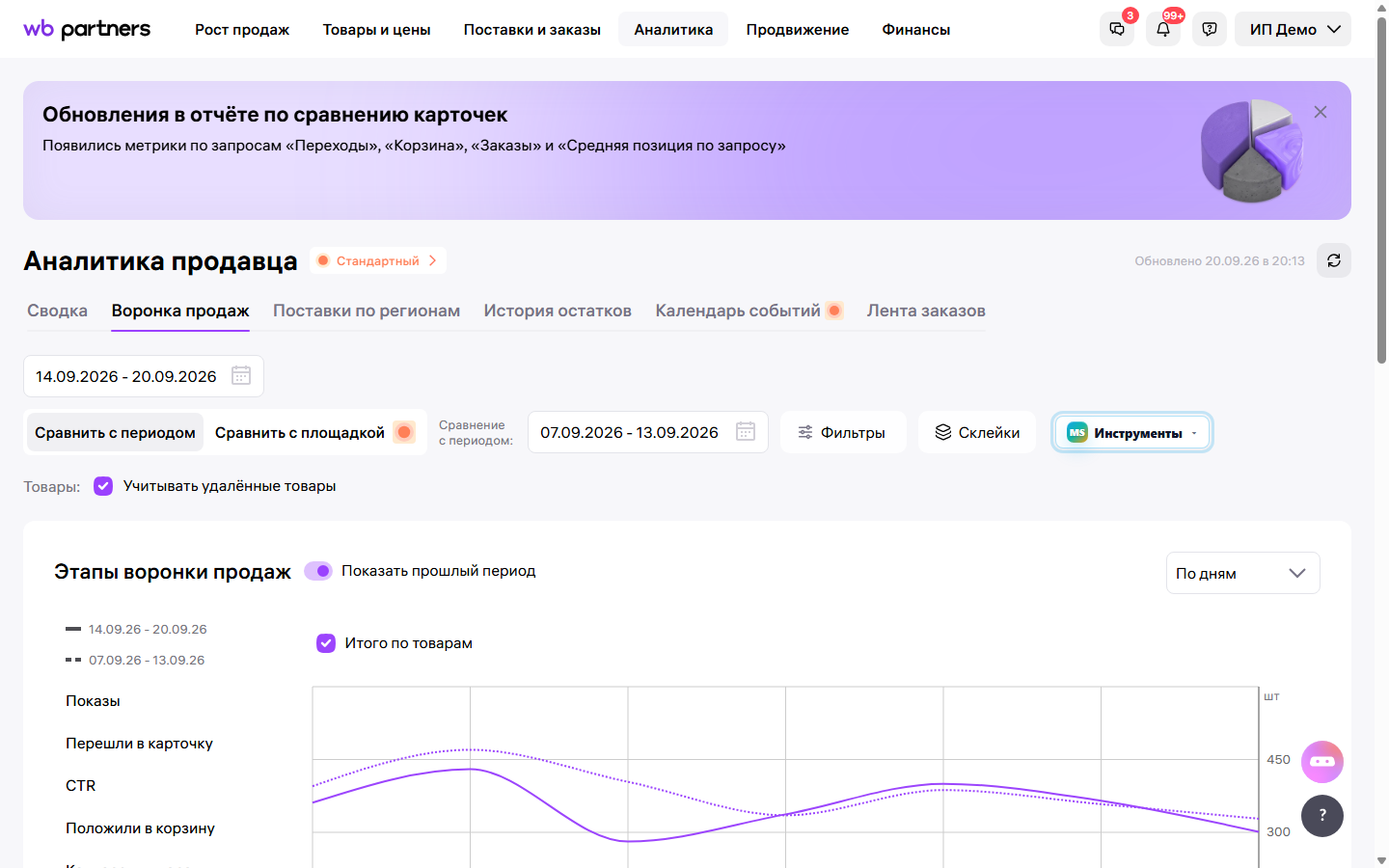Image resolution: width=1389 pixels, height=868 pixels.
Task: Select Сравнить с площадкой option
Action: (x=314, y=433)
